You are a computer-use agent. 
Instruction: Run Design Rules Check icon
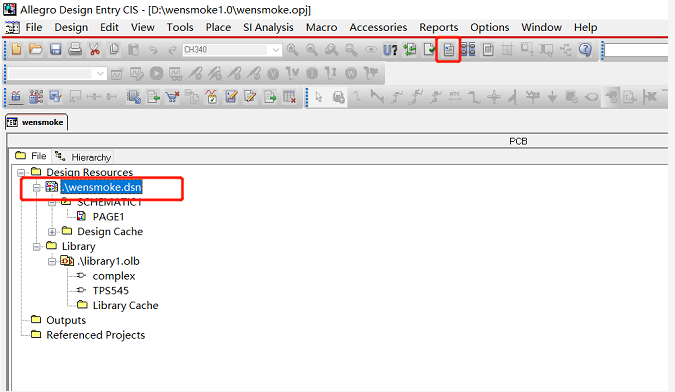429,49
